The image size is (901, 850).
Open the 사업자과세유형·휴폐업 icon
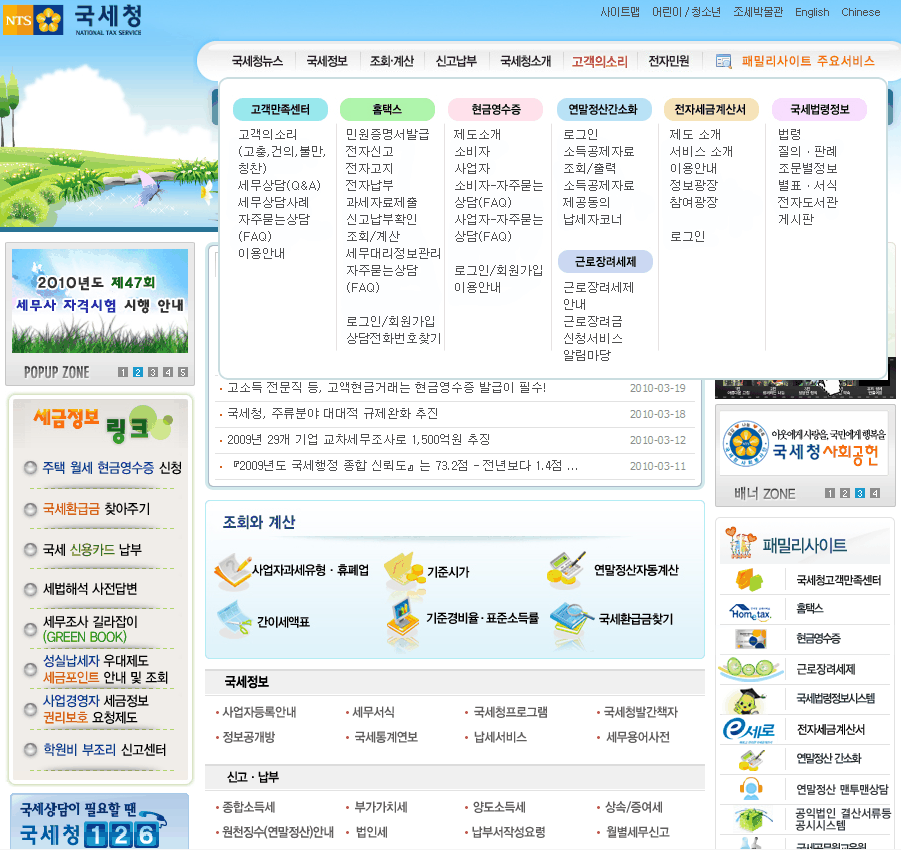[x=233, y=570]
